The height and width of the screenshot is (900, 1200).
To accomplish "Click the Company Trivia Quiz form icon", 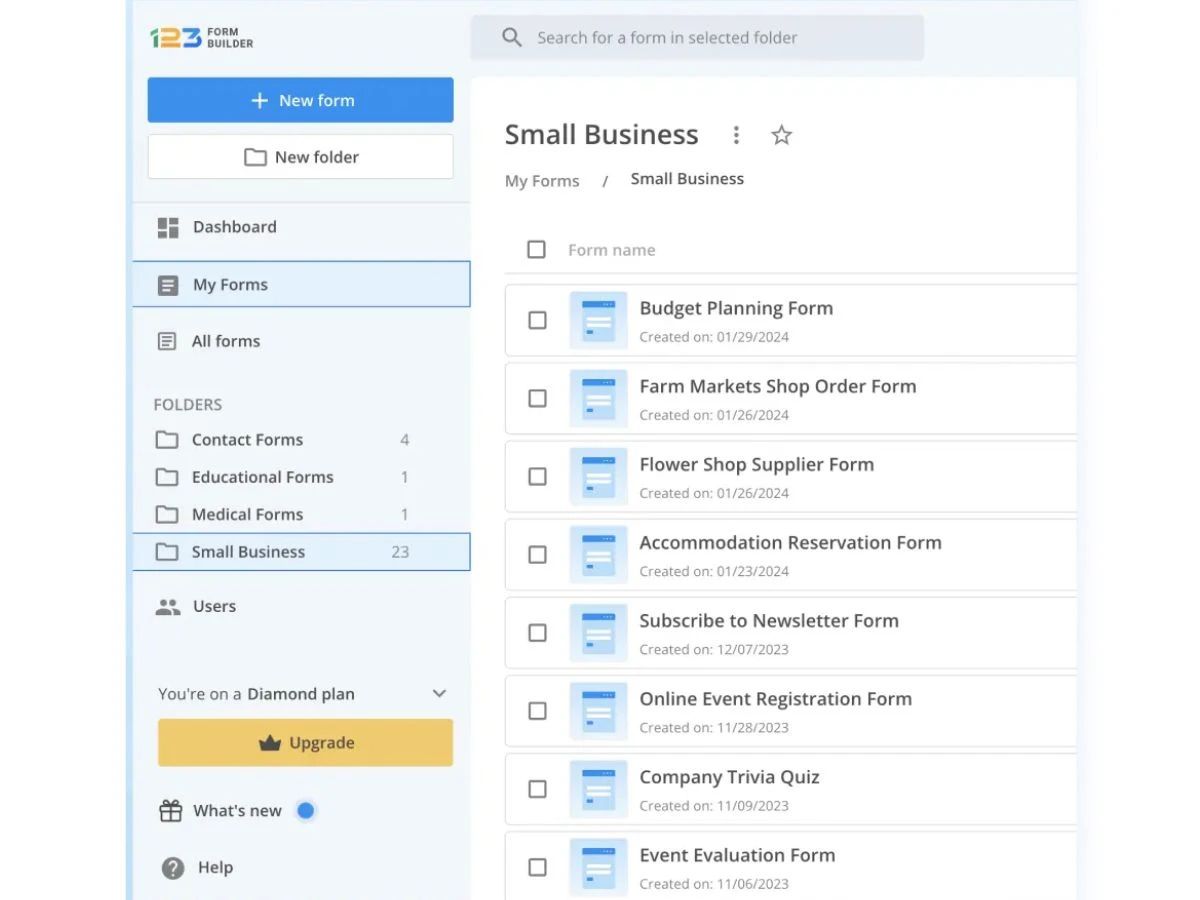I will click(598, 789).
